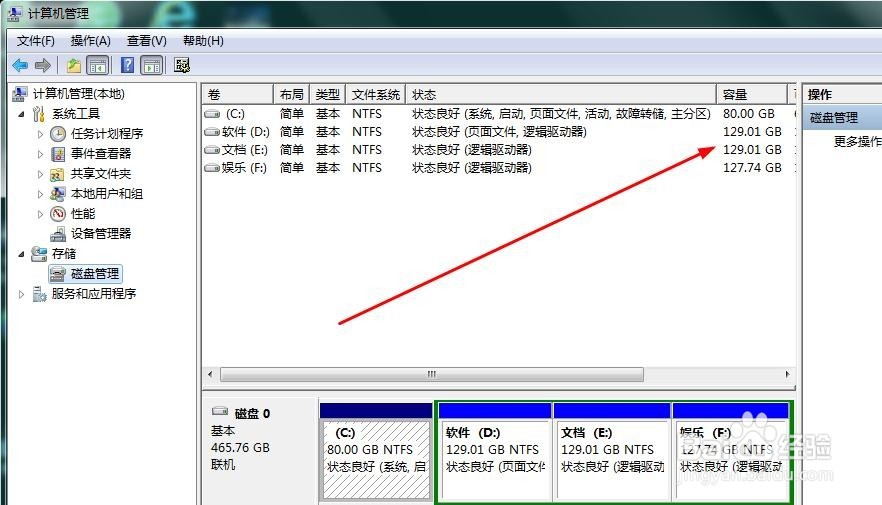This screenshot has width=882, height=505.
Task: Toggle the Show/Hide action pane toolbar icon
Action: 152,66
